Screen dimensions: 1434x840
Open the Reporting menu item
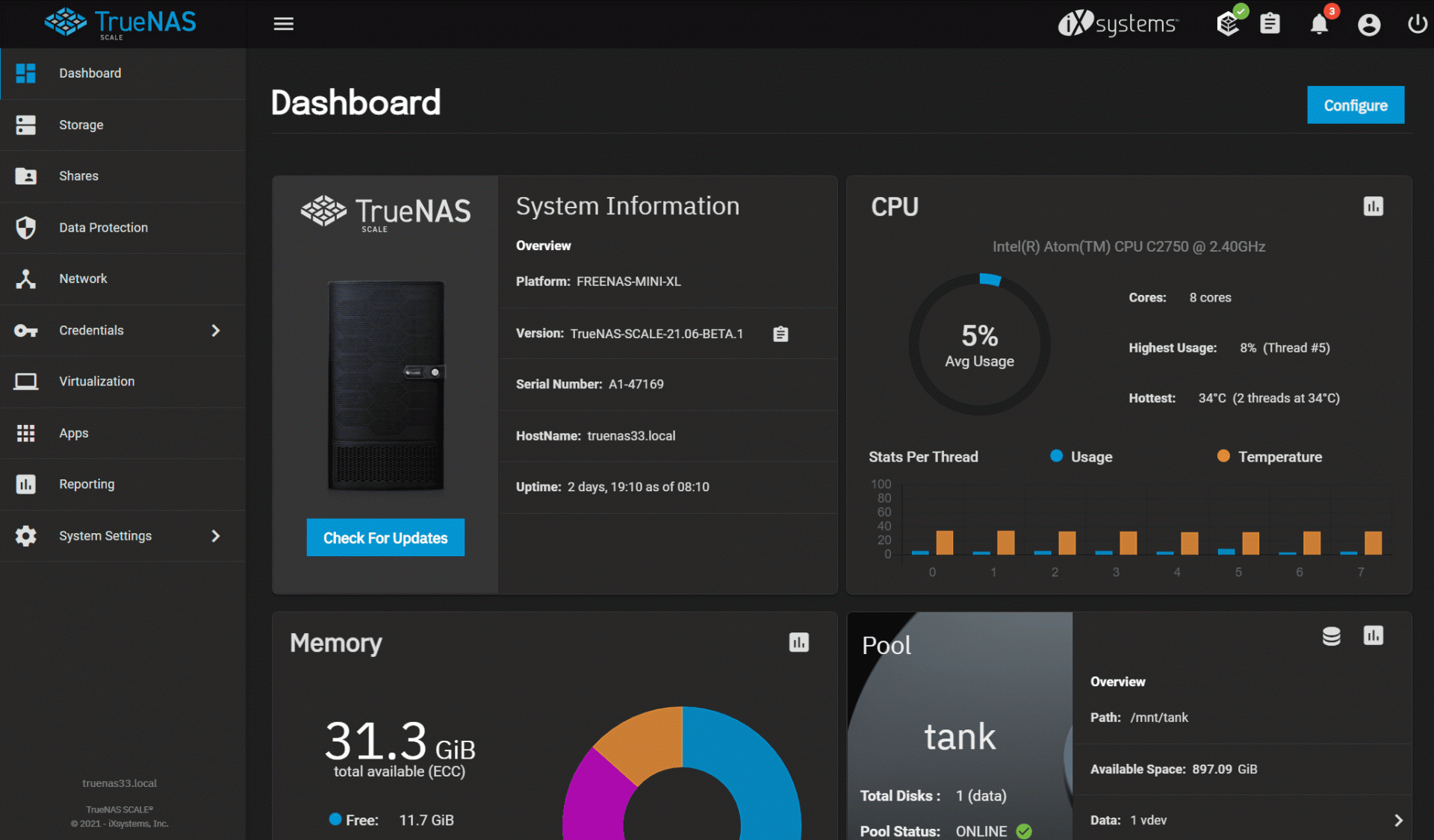click(x=122, y=485)
